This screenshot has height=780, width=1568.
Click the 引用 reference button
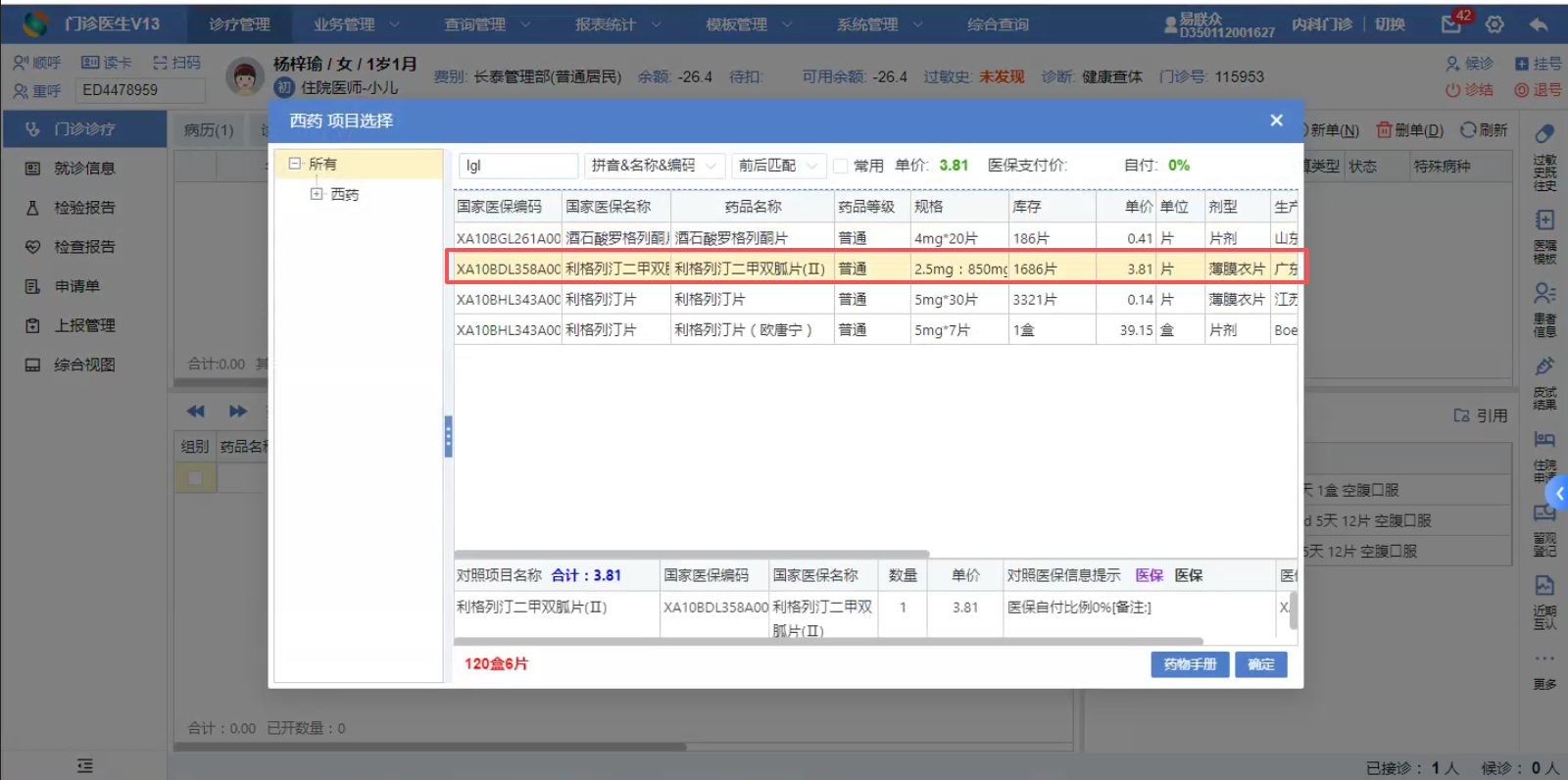click(1481, 415)
